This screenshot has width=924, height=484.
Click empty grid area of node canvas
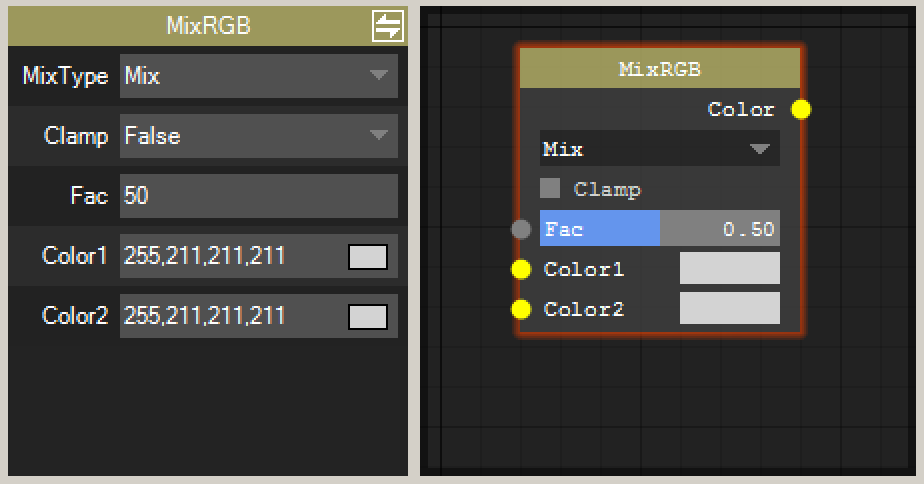(x=660, y=410)
